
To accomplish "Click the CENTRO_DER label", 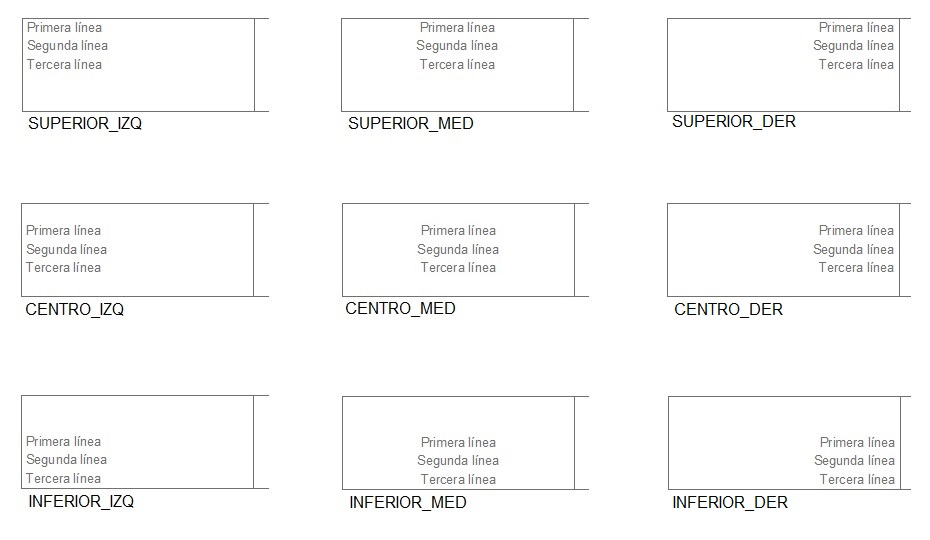I will [728, 309].
